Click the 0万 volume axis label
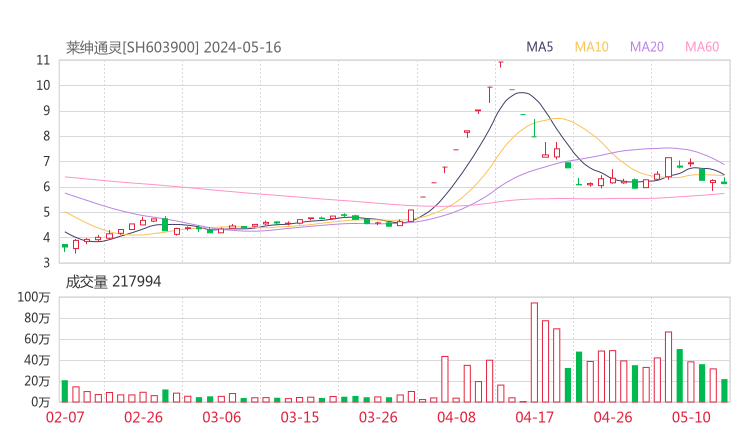 tap(40, 402)
